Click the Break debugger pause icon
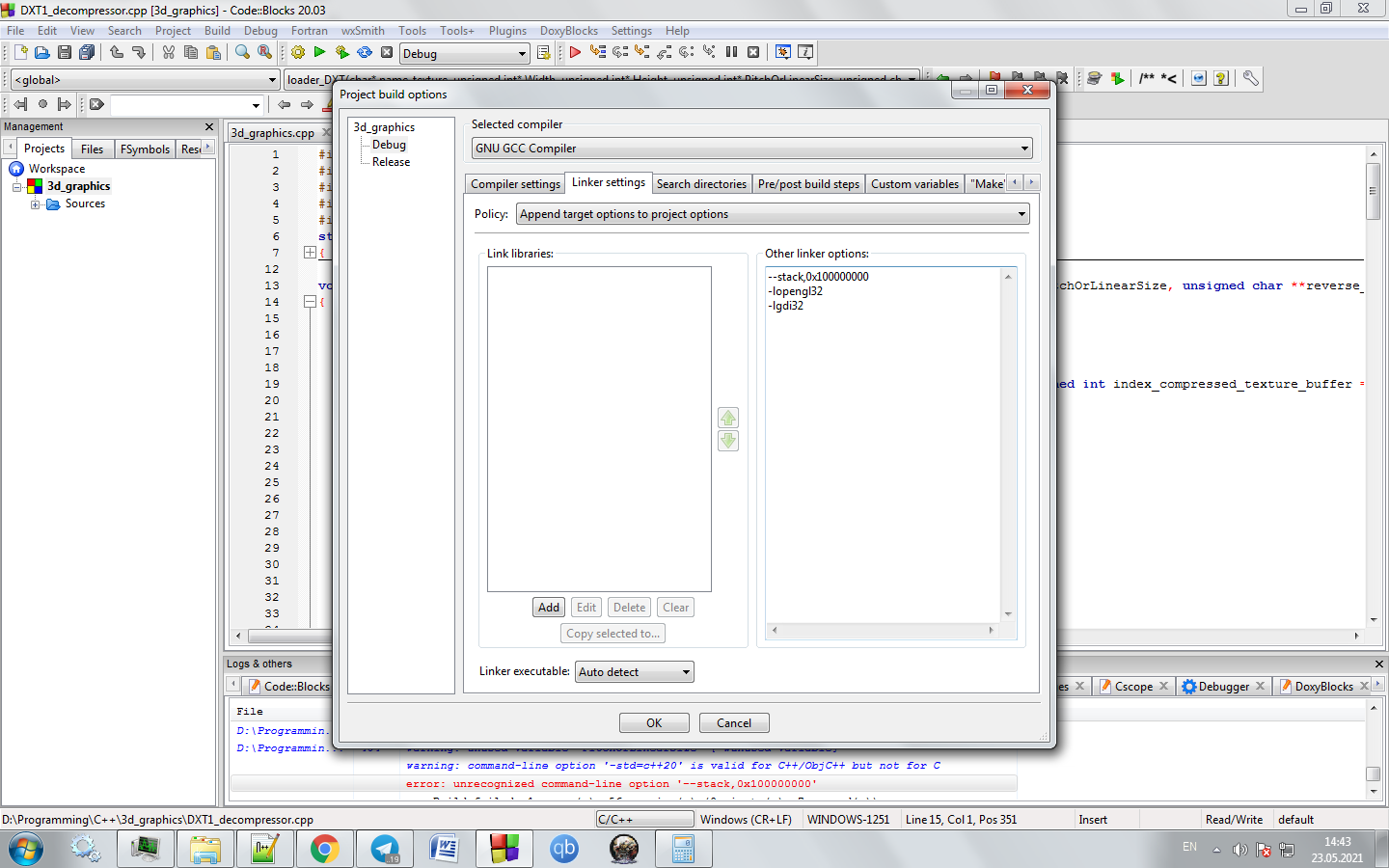The height and width of the screenshot is (868, 1389). tap(731, 52)
